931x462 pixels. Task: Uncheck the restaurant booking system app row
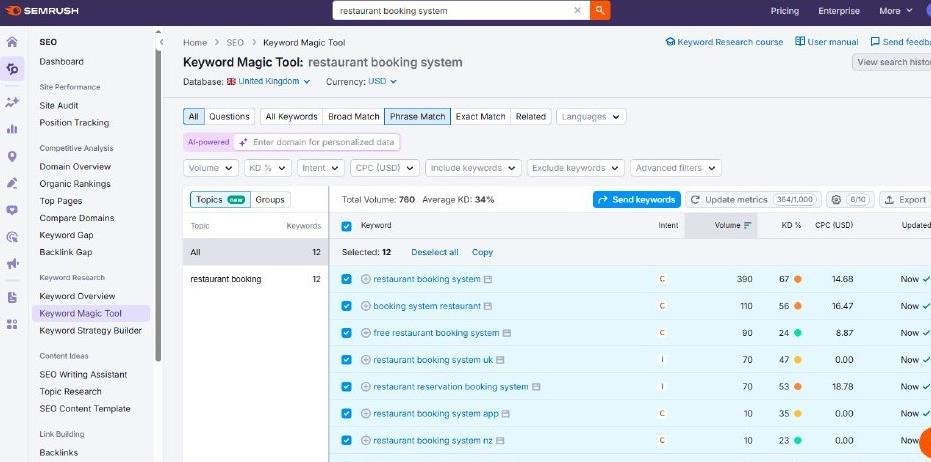point(347,414)
